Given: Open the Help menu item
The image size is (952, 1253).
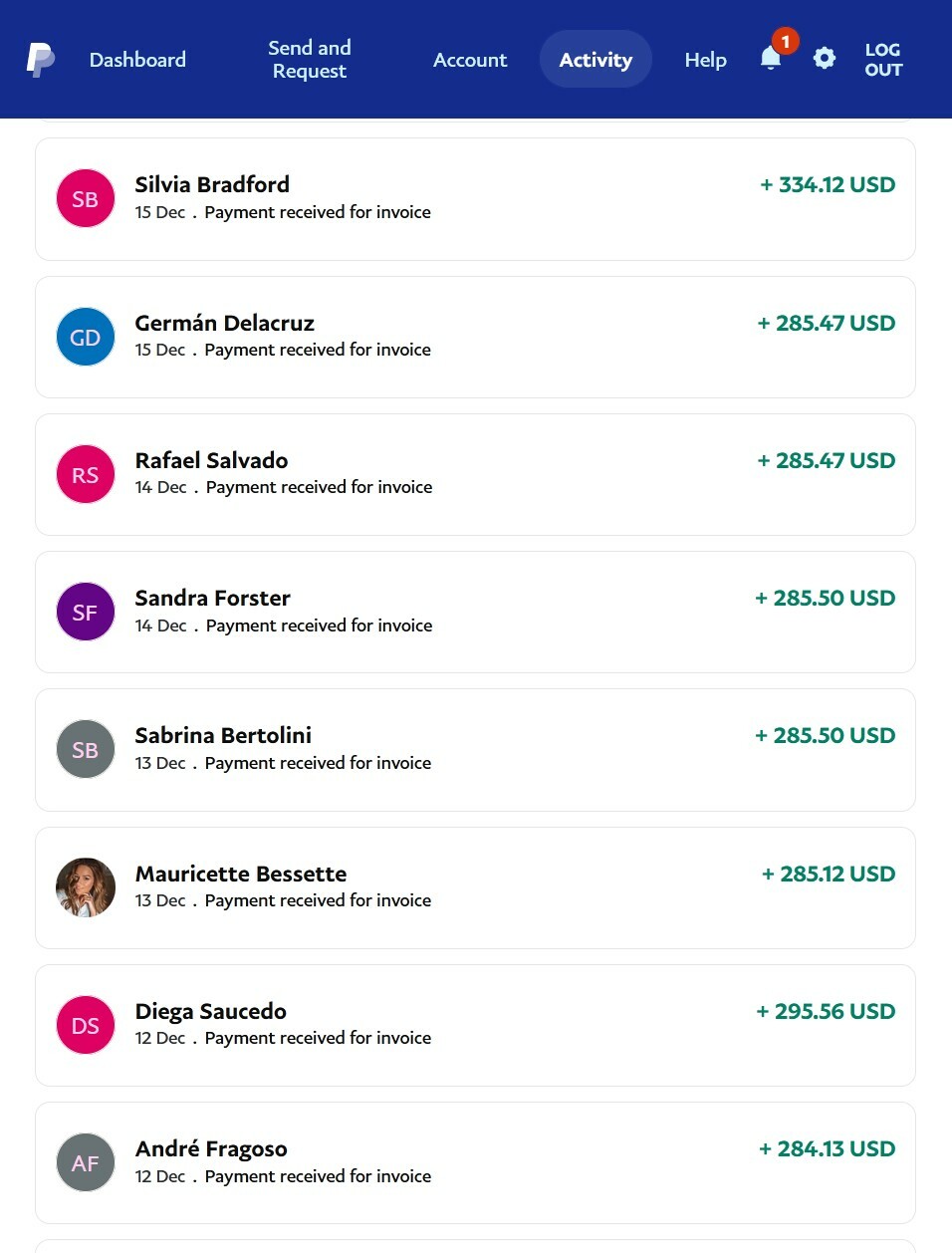Looking at the screenshot, I should pos(706,60).
